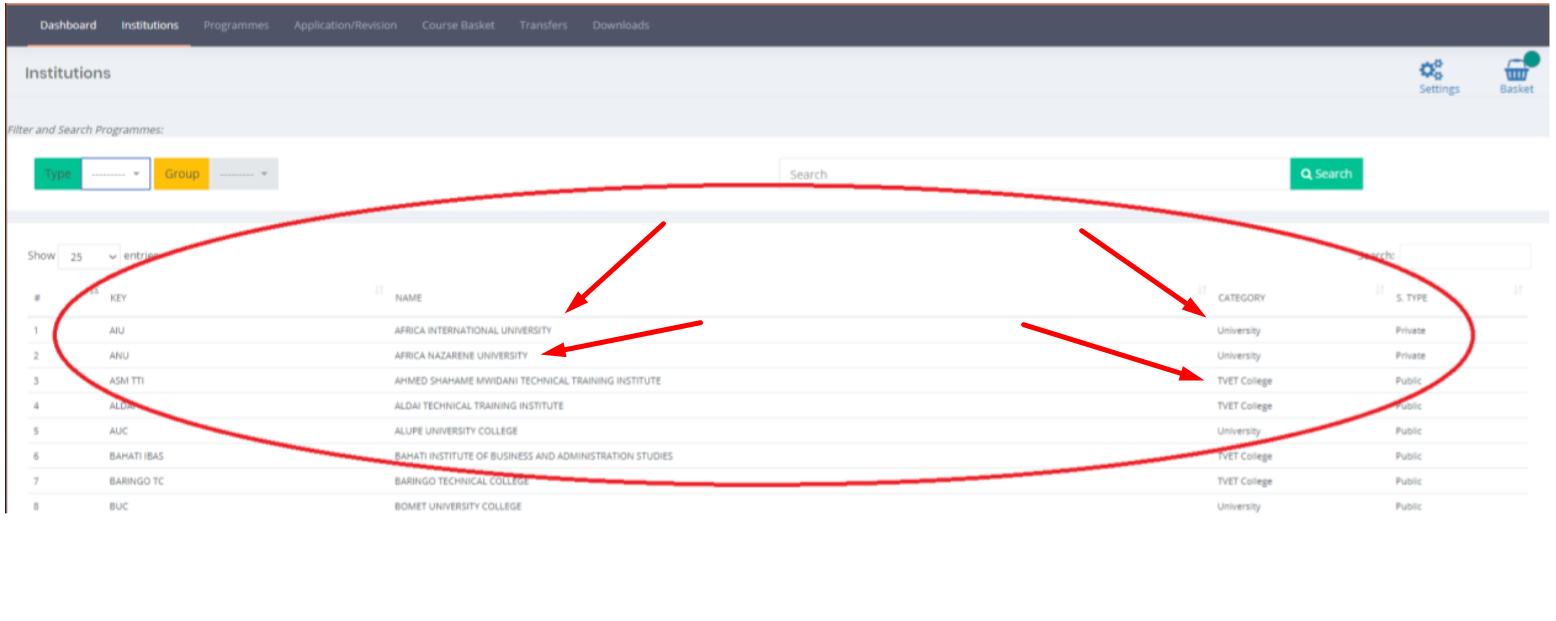
Task: Select the Alupe University College row
Action: [x=456, y=431]
